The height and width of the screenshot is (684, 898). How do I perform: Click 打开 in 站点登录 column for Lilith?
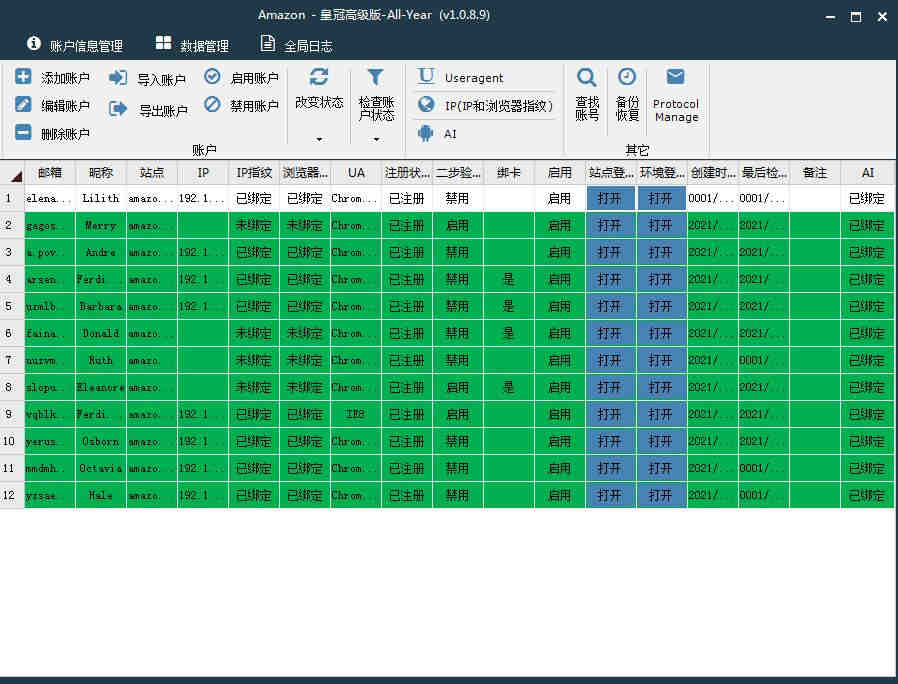[x=610, y=198]
